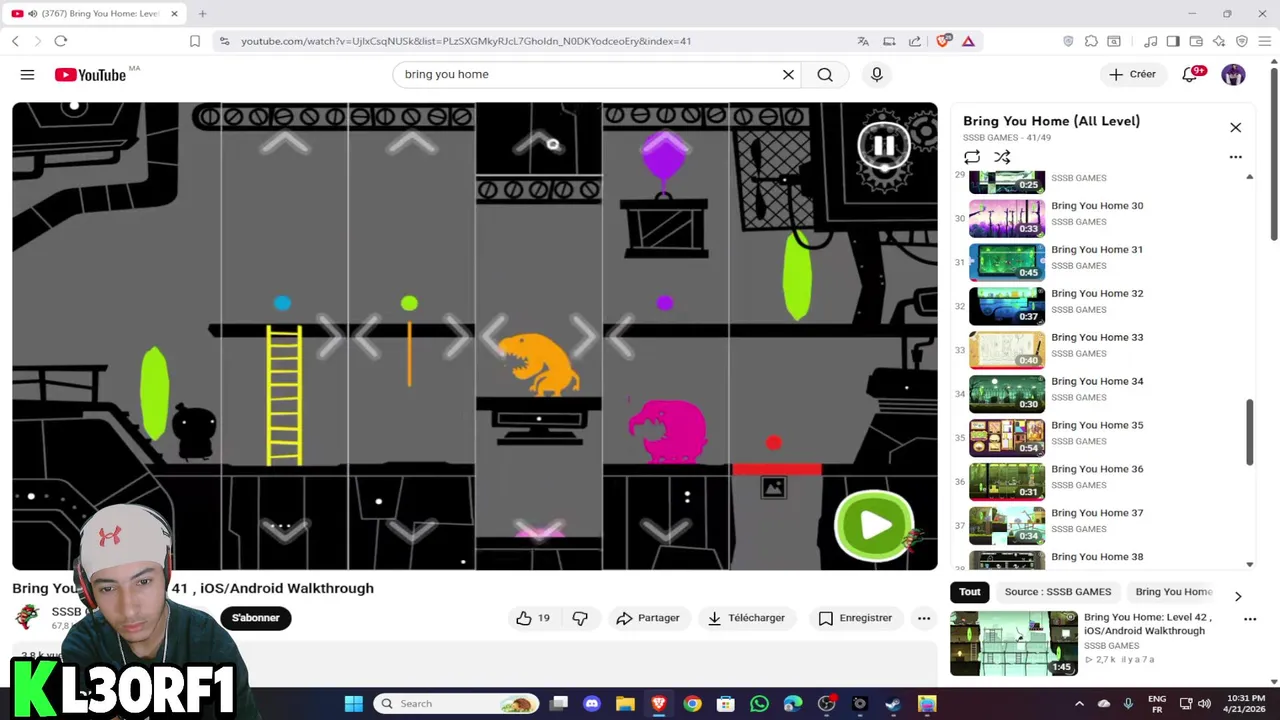This screenshot has width=1280, height=720.
Task: Open the Brave Rewards triangle icon
Action: [968, 41]
